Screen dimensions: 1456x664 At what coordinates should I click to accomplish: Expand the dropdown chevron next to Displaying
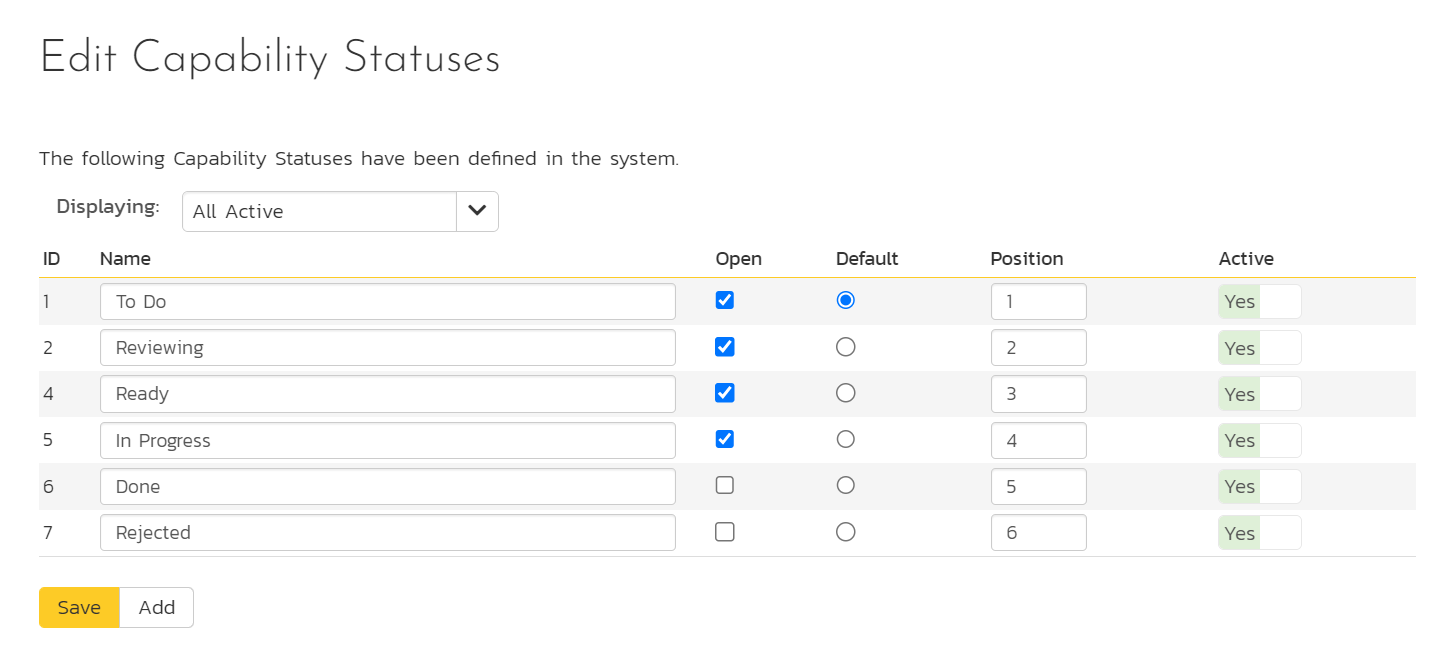[477, 211]
